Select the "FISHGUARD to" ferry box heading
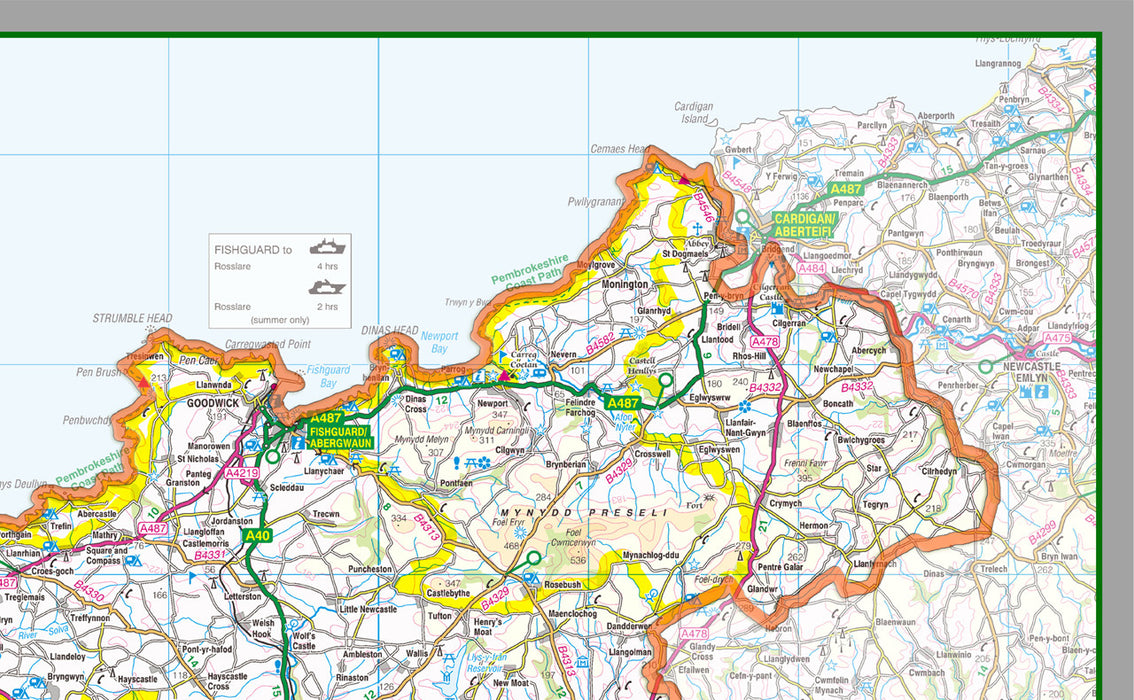The width and height of the screenshot is (1134, 700). (253, 249)
